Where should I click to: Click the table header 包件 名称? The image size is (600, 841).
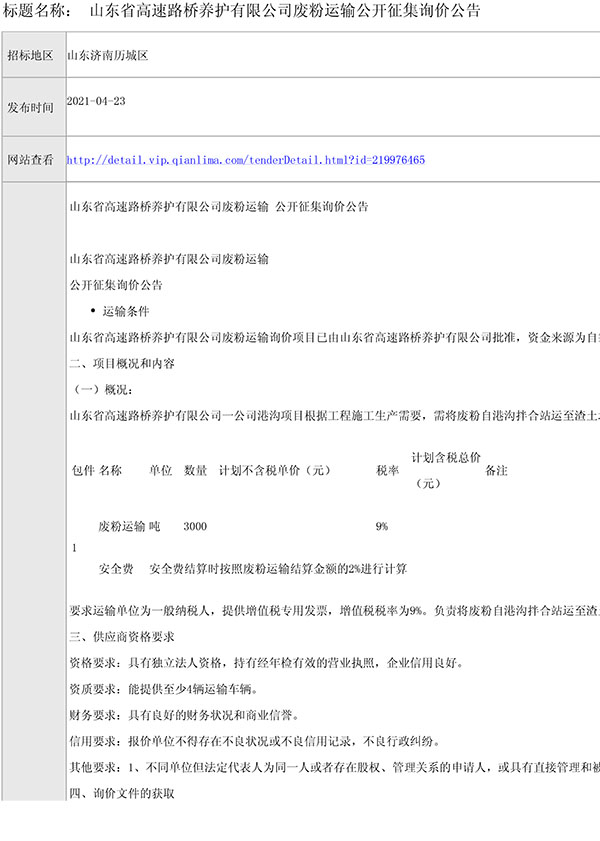pyautogui.click(x=97, y=470)
